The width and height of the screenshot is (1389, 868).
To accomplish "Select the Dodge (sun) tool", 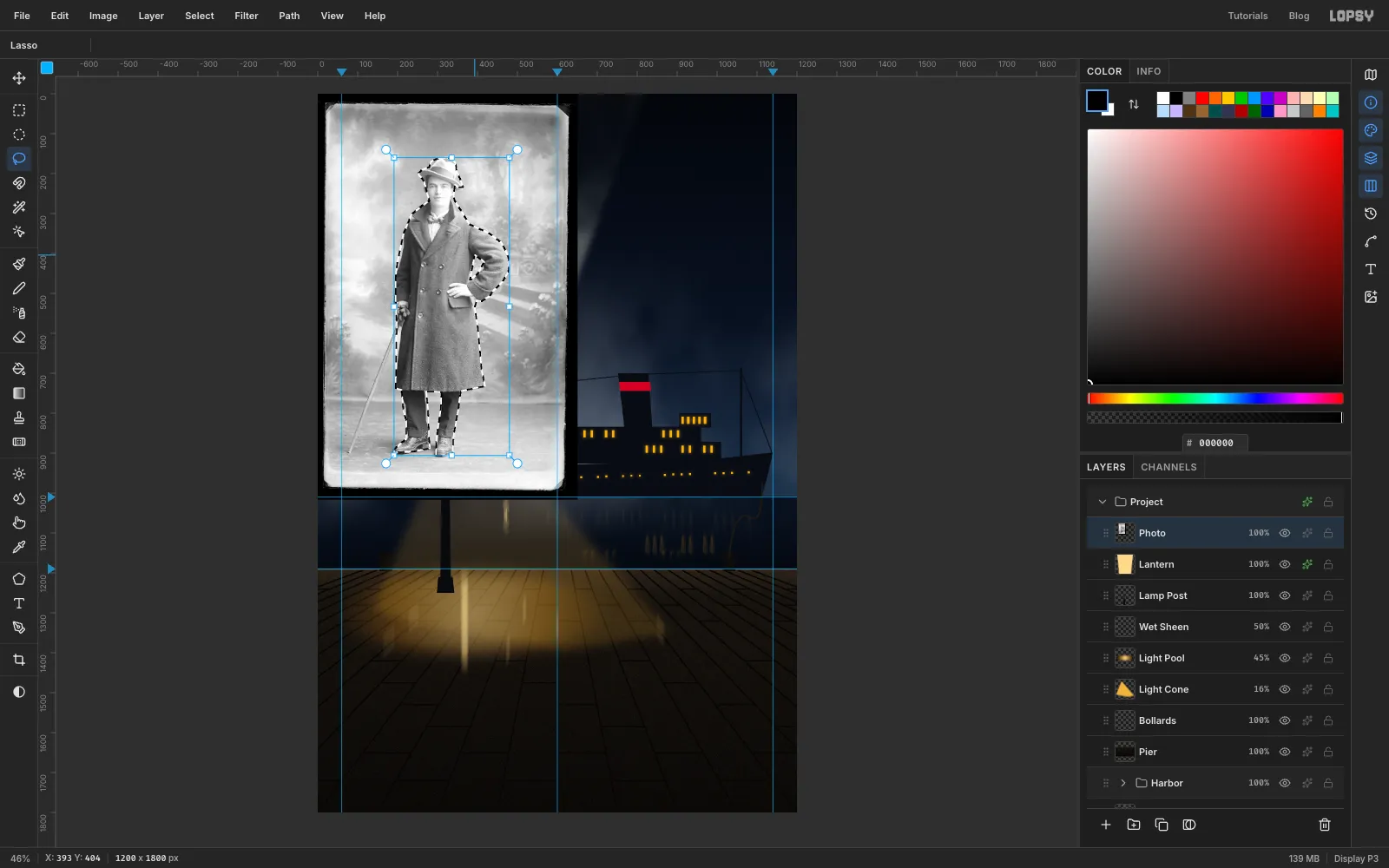I will click(x=19, y=474).
